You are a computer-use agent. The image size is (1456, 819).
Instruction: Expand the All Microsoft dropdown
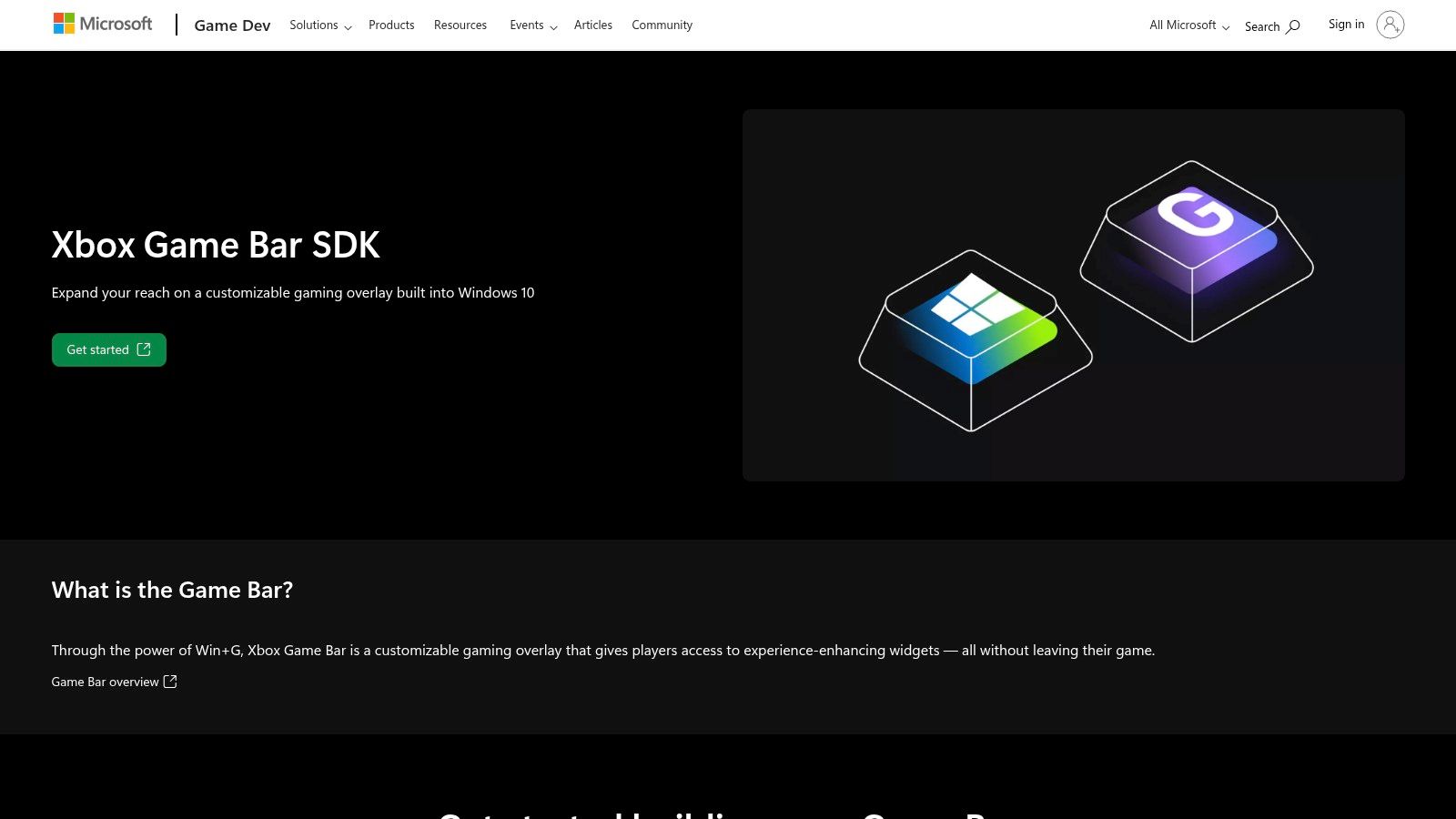(x=1188, y=25)
